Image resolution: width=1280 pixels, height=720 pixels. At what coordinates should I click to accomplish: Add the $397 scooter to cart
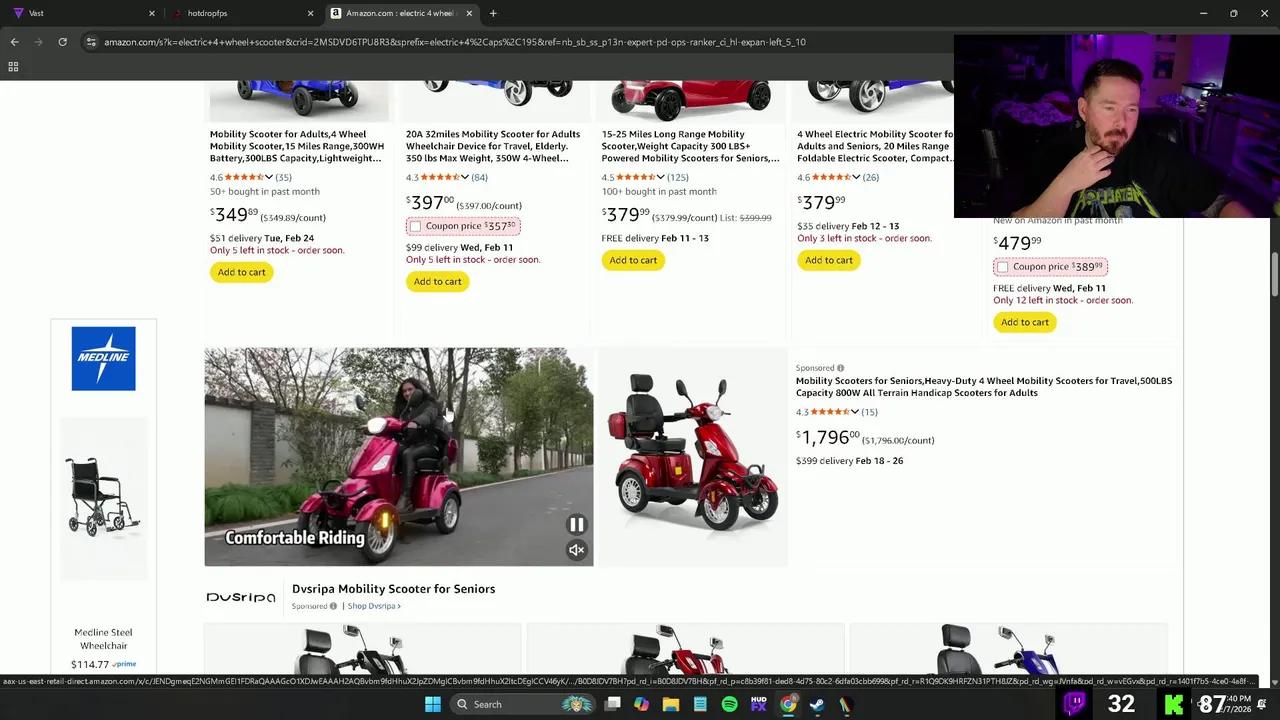coord(438,281)
